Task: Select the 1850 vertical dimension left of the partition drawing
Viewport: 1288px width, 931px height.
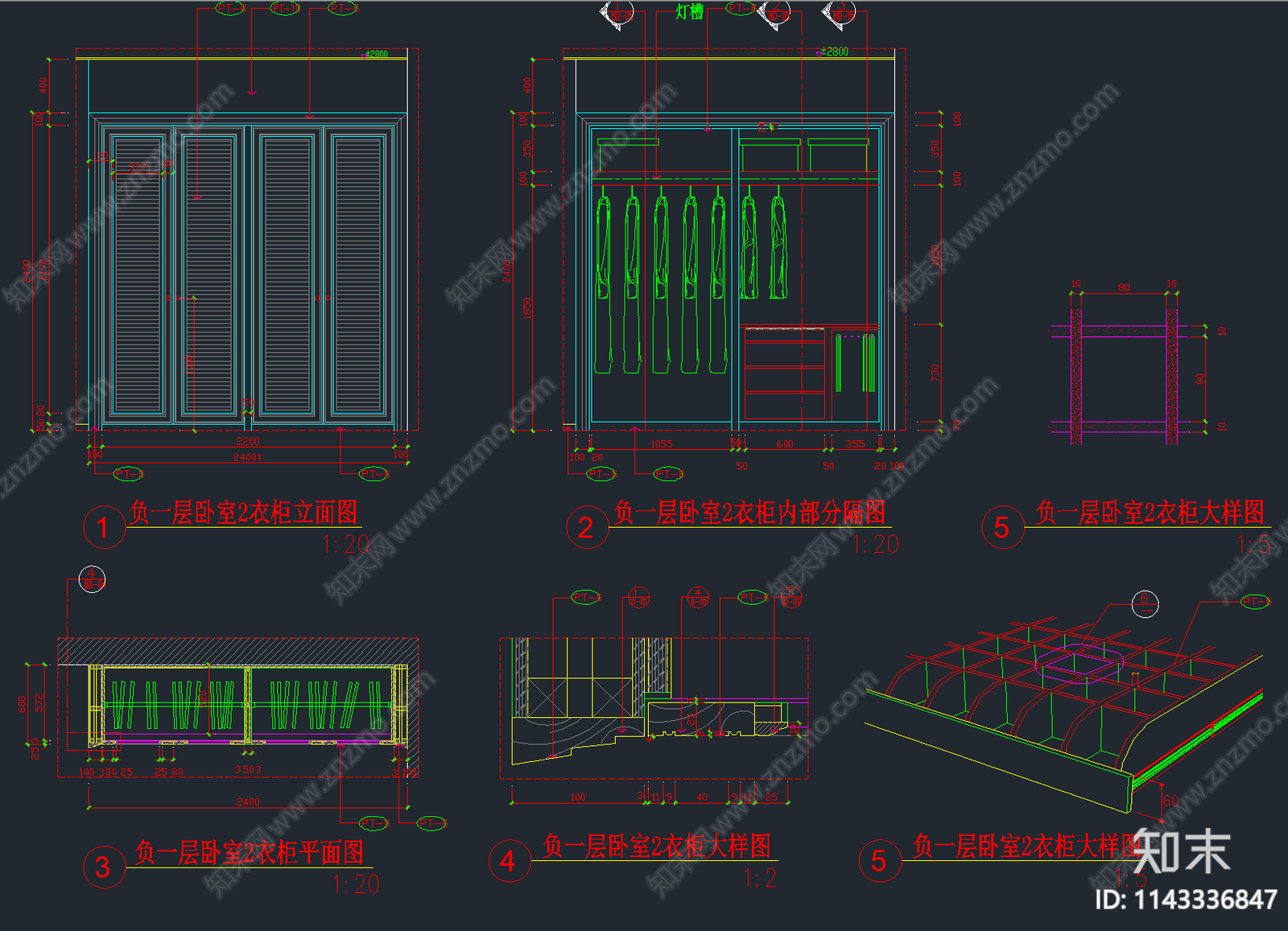Action: (x=527, y=308)
